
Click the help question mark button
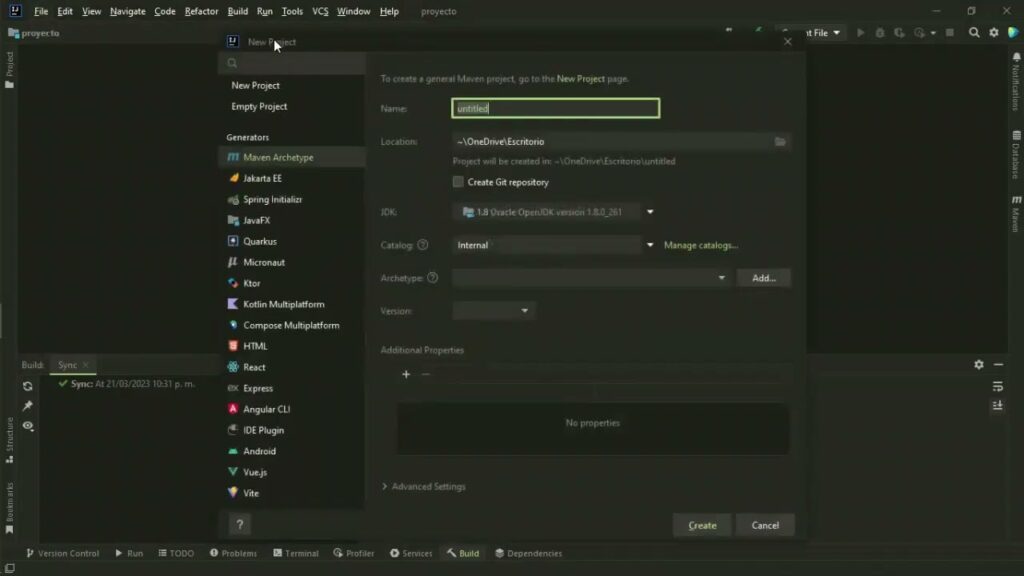point(239,524)
